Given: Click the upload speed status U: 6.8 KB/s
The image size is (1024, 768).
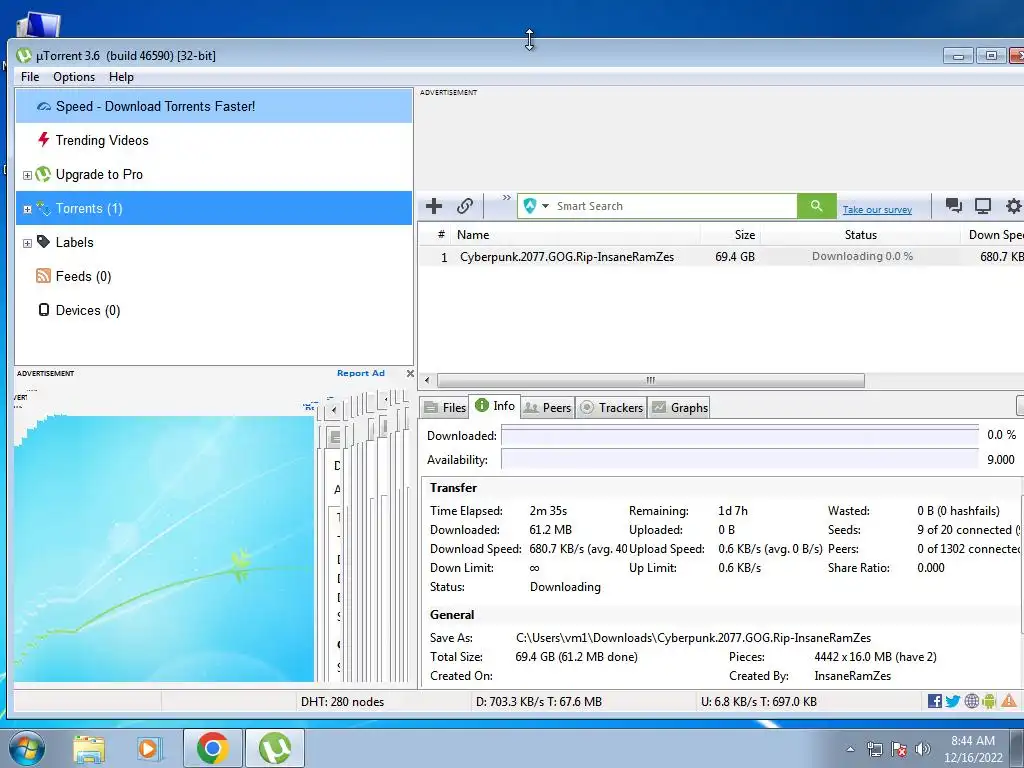Looking at the screenshot, I should [758, 702].
